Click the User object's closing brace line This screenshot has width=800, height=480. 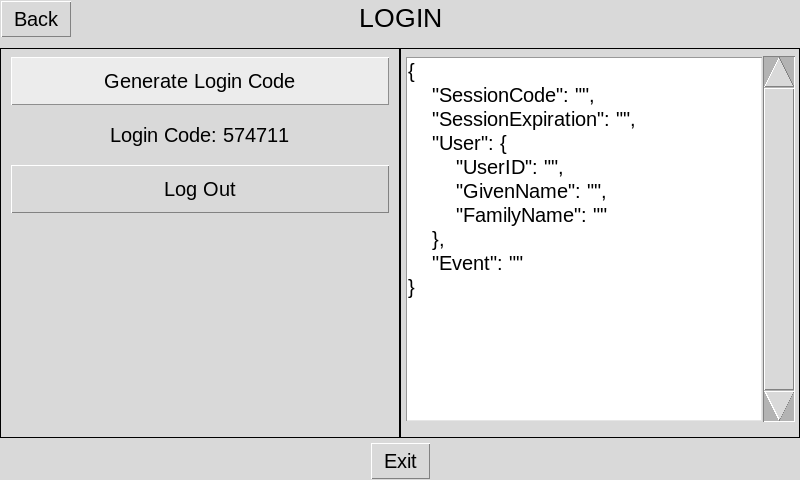pyautogui.click(x=437, y=240)
